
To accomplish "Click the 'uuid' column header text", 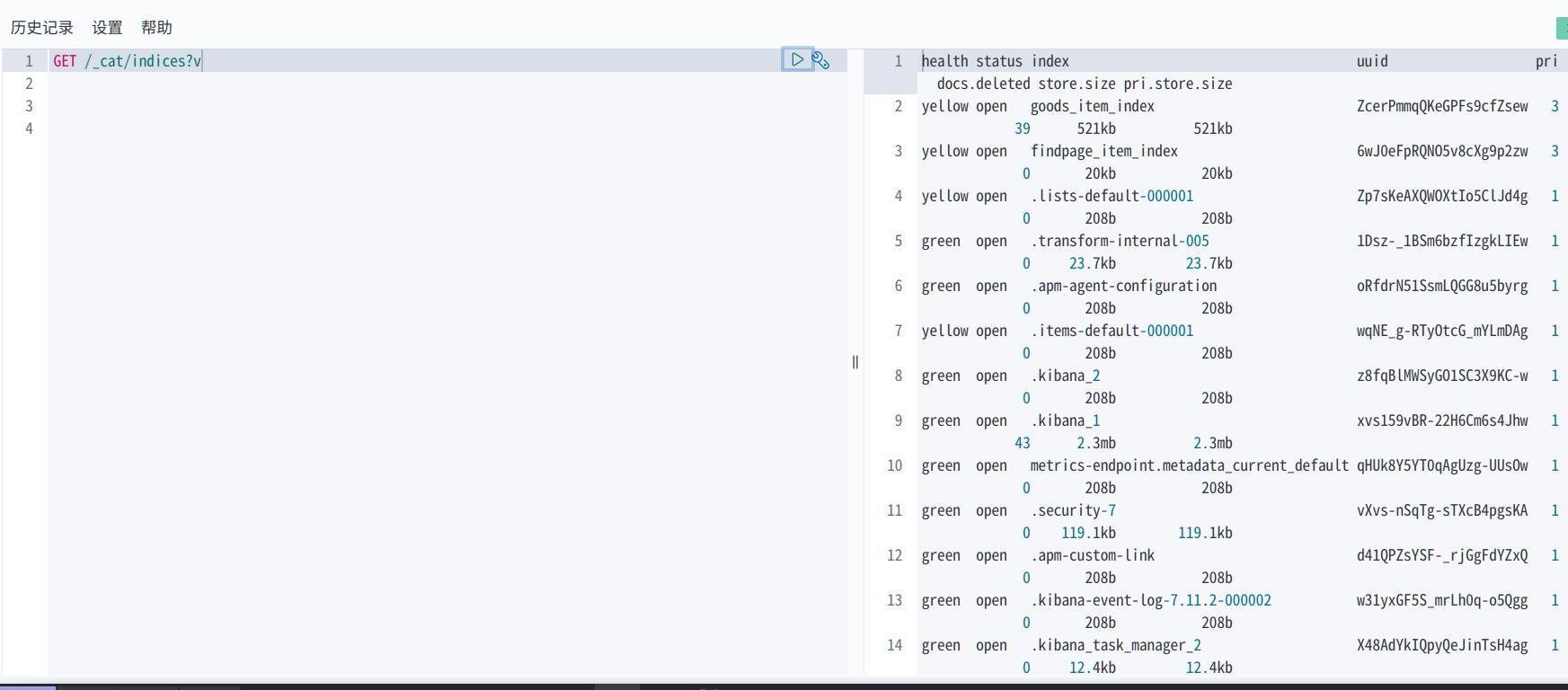I will (x=1372, y=61).
